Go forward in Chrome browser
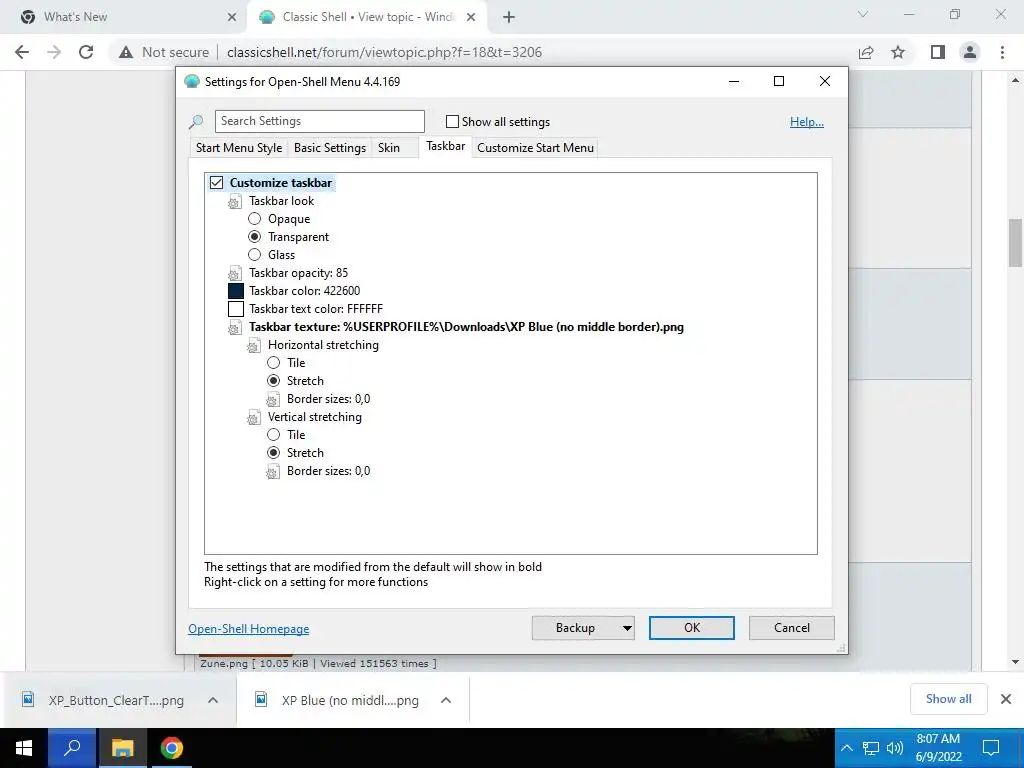The image size is (1024, 768). tap(54, 52)
